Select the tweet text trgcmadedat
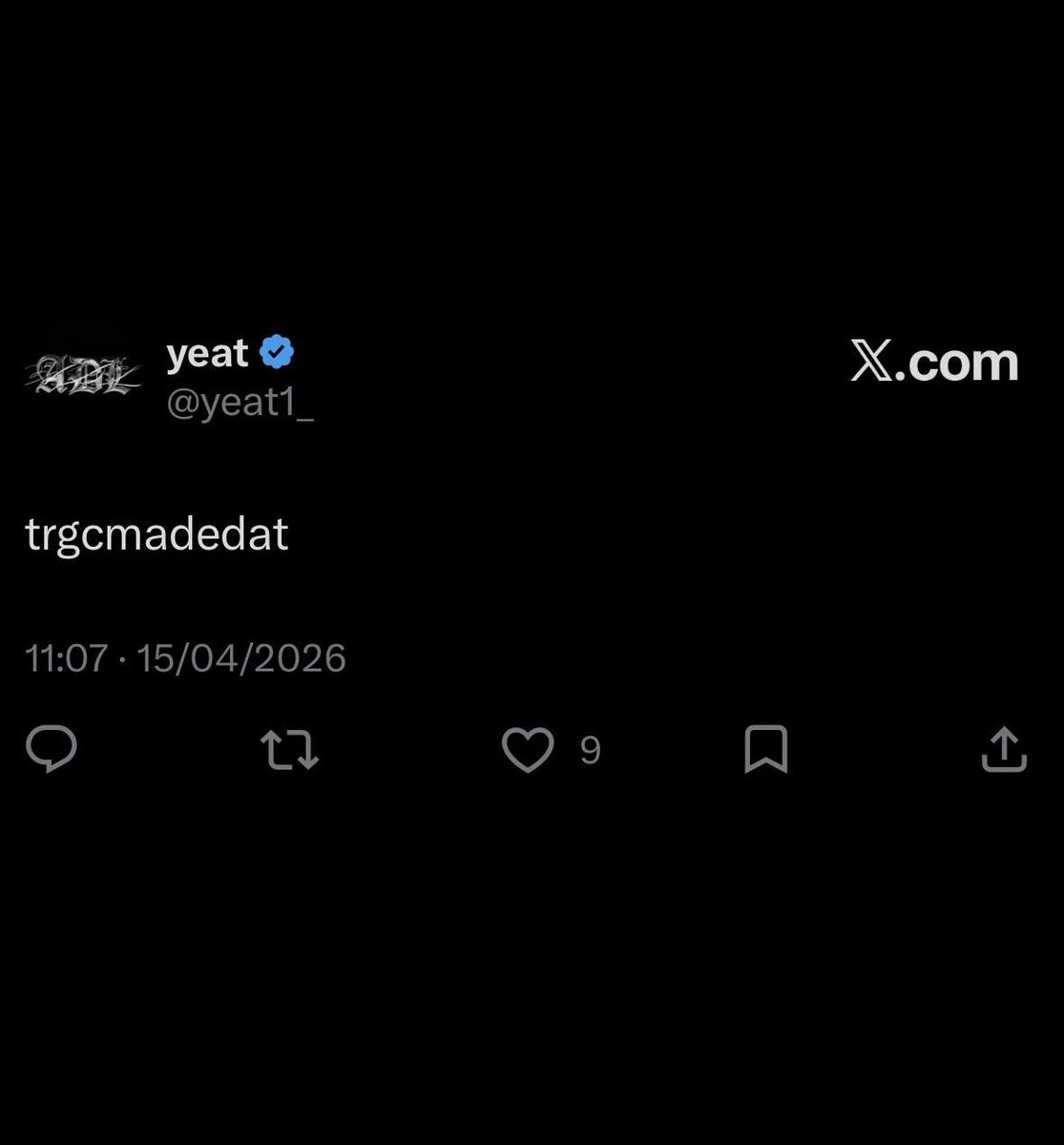This screenshot has width=1064, height=1145. click(x=156, y=534)
